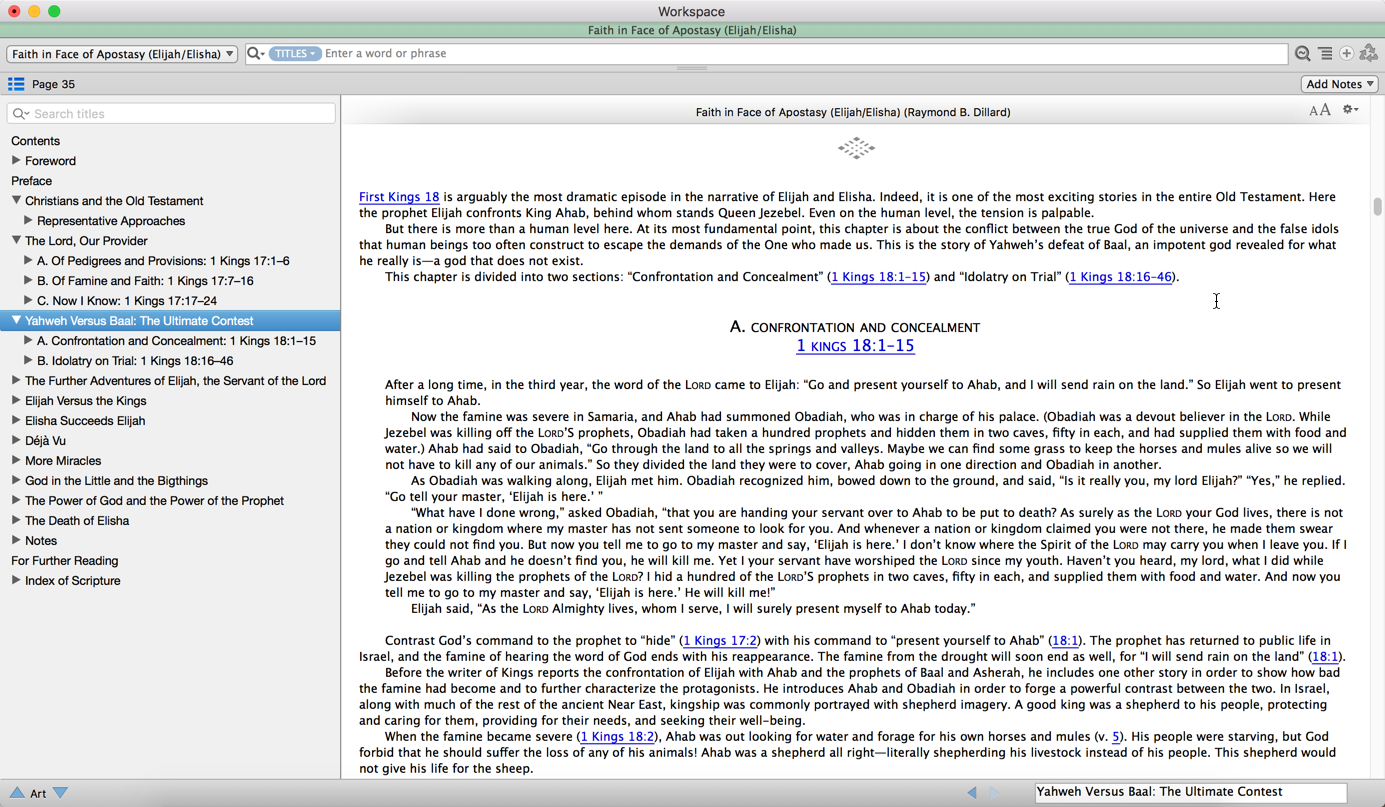Follow the 1 Kings 17:2 link

(x=720, y=641)
